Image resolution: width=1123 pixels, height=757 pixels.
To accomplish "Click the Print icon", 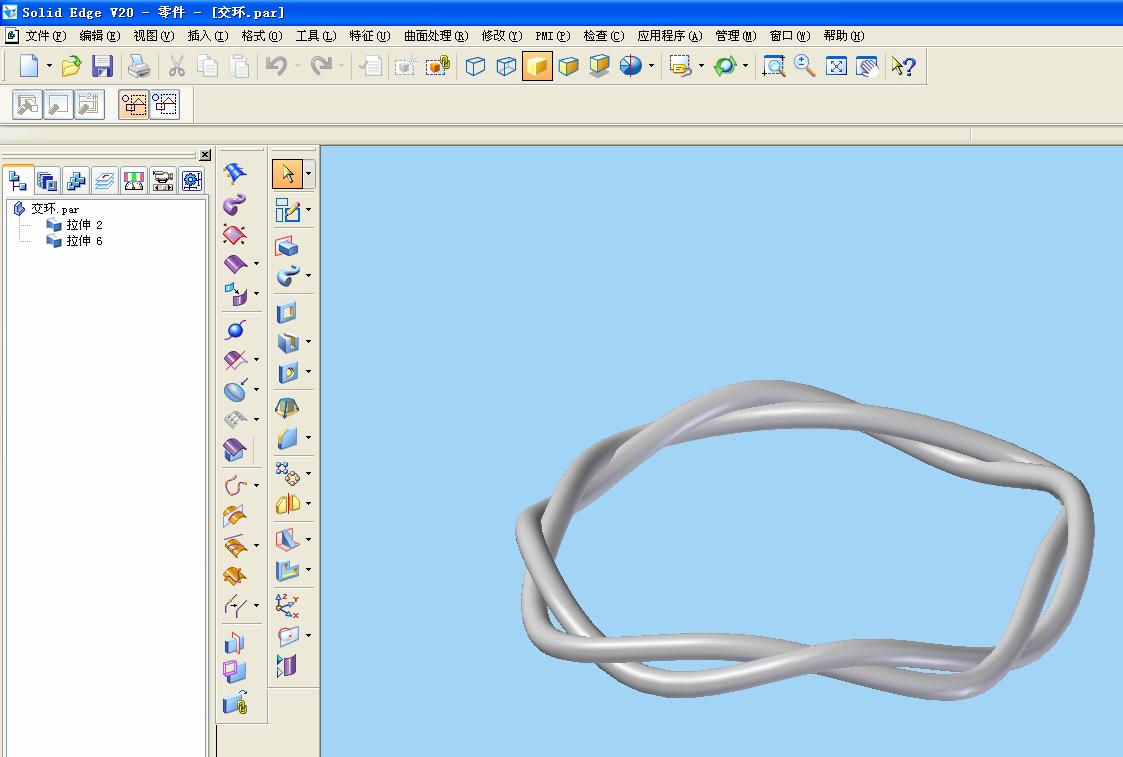I will [138, 66].
